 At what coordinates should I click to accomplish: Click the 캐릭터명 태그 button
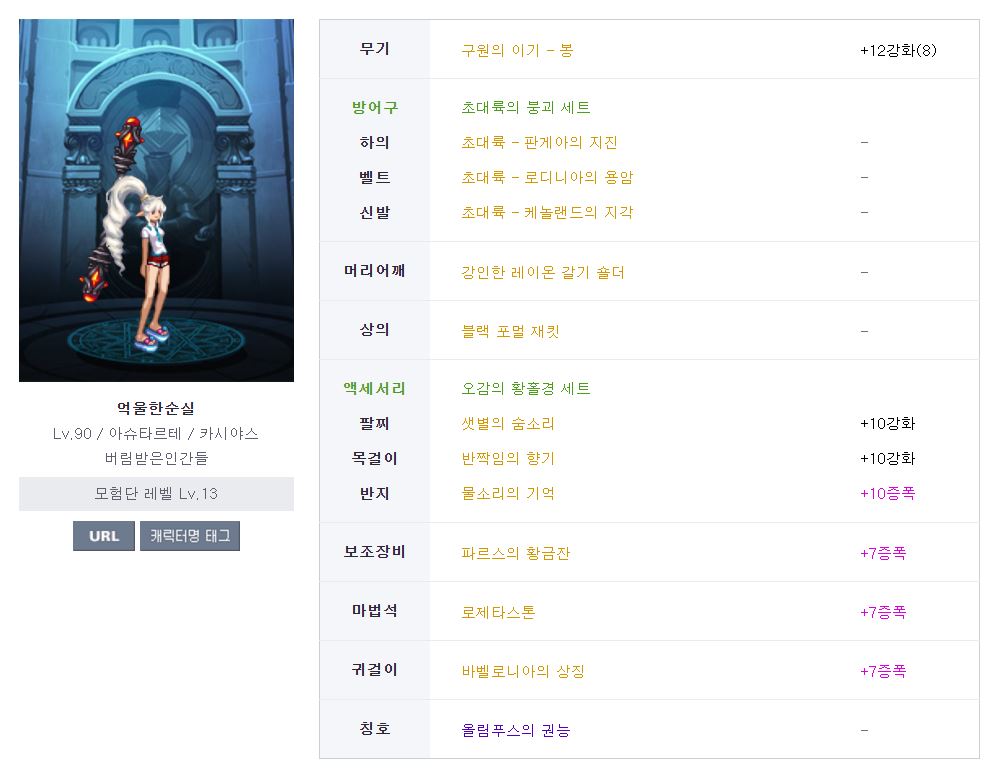tap(190, 536)
